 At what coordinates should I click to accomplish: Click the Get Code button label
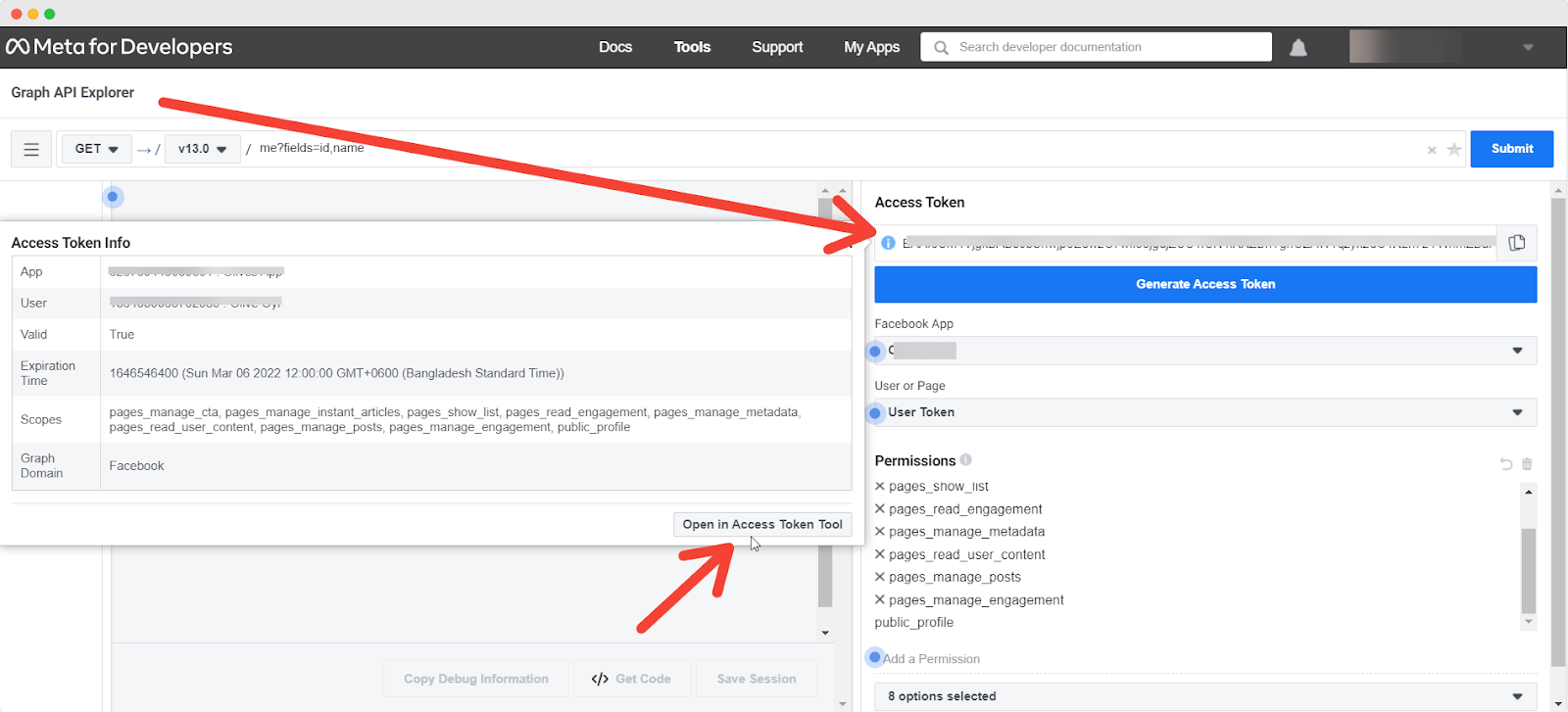pos(643,679)
